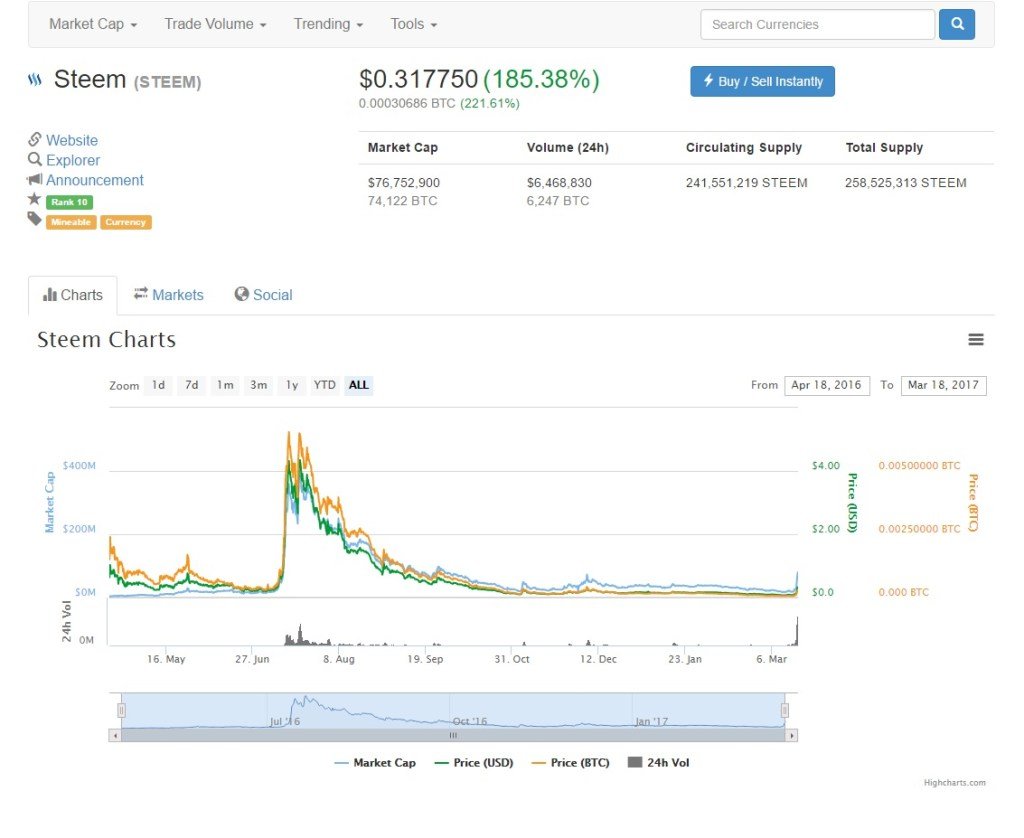Click the Rank 10 badge

[69, 202]
